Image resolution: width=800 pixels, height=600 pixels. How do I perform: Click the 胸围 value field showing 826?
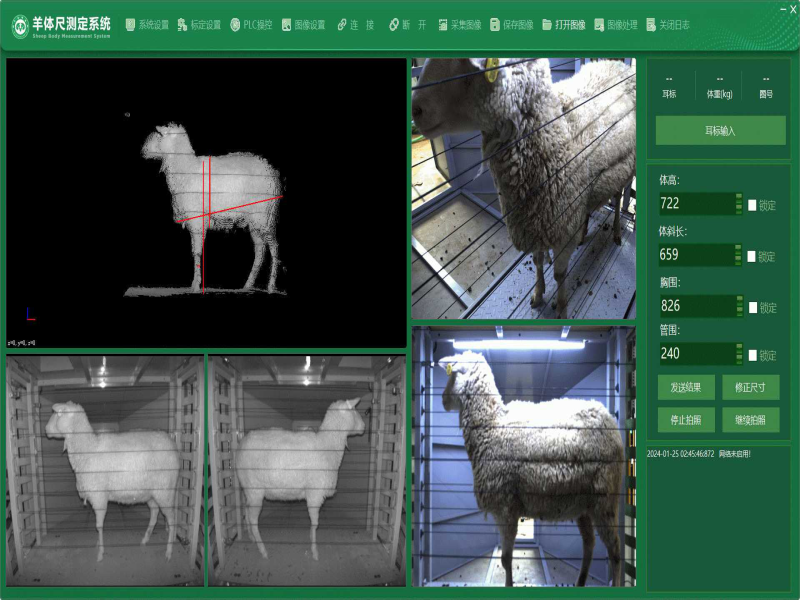coord(695,306)
